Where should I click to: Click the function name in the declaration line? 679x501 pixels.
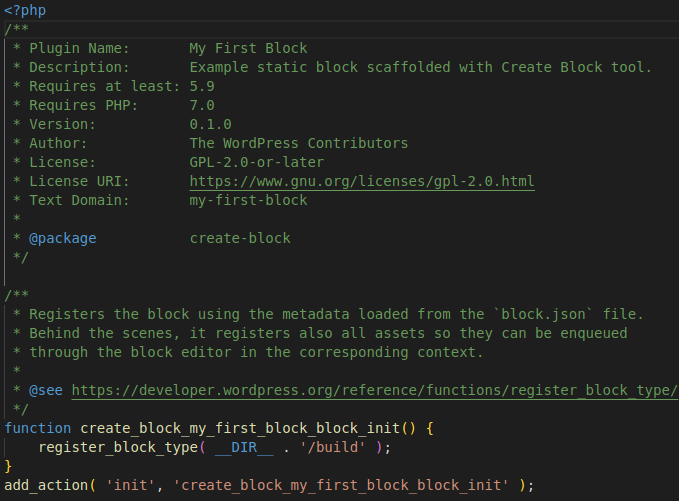[240, 429]
